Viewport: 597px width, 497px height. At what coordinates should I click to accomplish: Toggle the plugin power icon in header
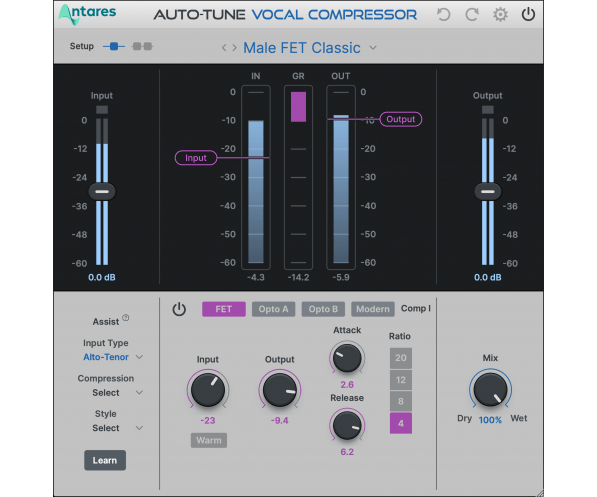coord(528,14)
